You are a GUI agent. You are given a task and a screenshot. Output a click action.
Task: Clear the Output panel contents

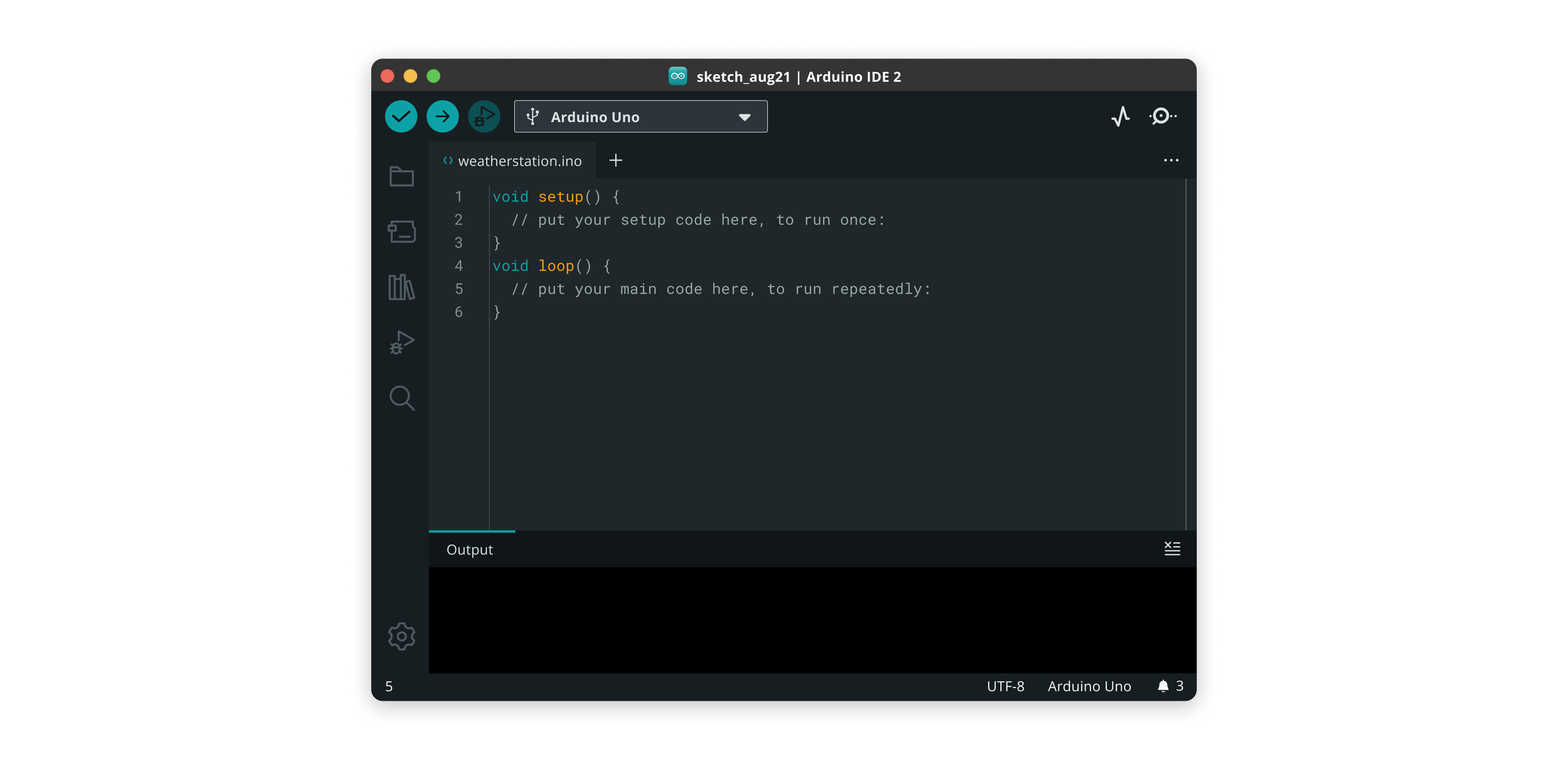tap(1172, 549)
